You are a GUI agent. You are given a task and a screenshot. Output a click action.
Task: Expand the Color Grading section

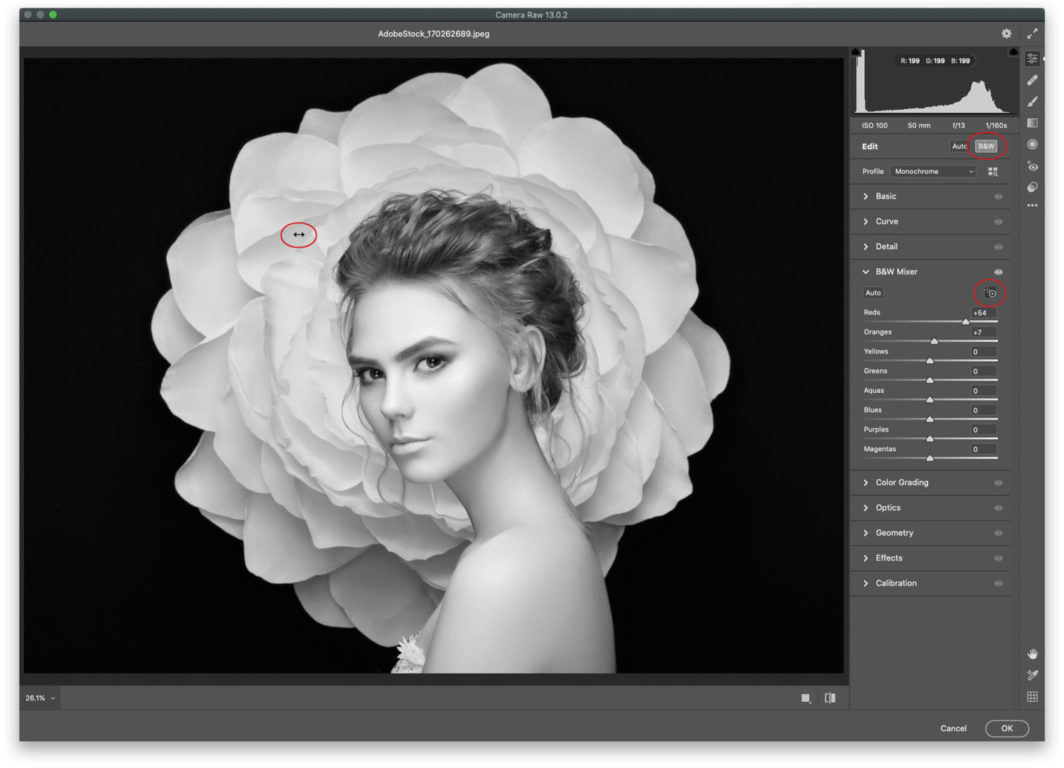[x=900, y=483]
